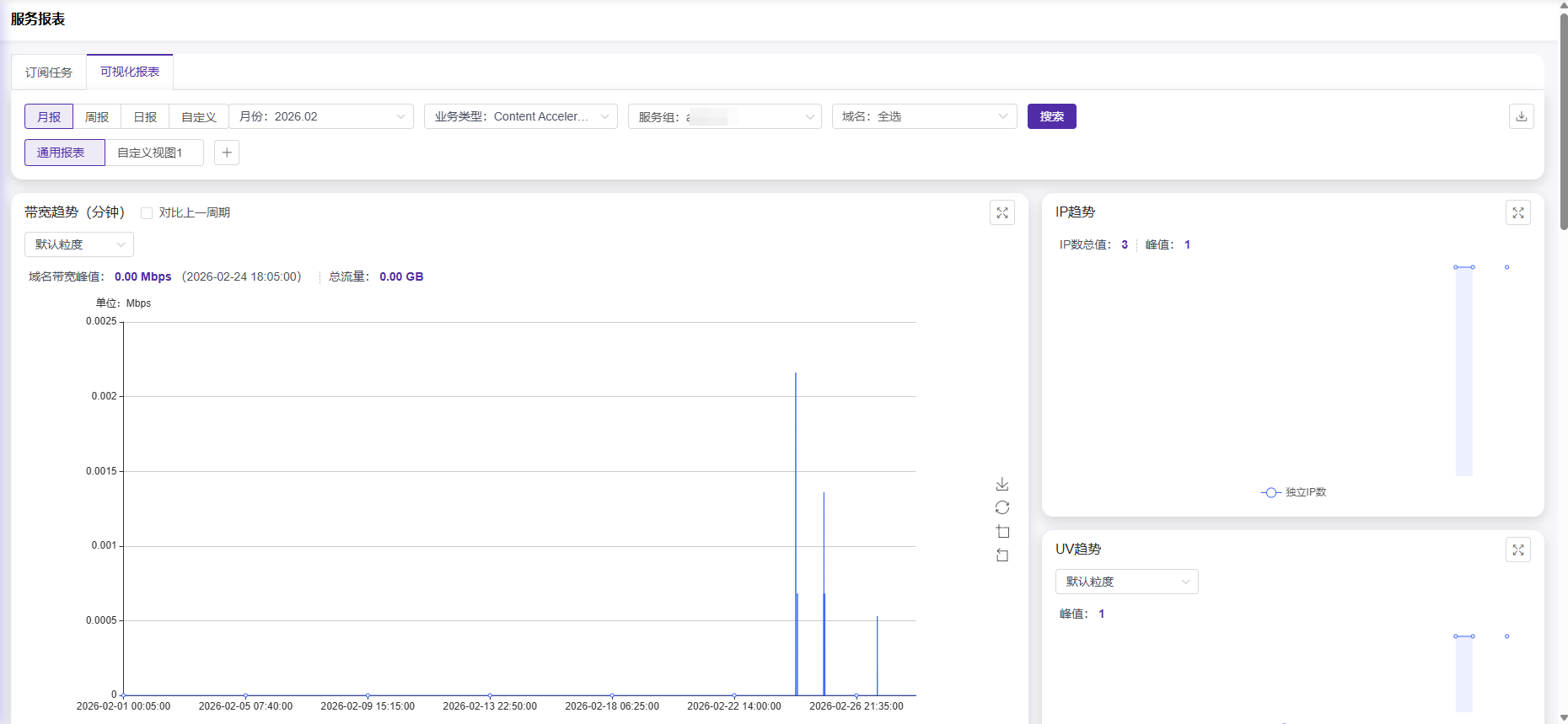Select the 周报 report period
Image resolution: width=1568 pixels, height=724 pixels.
[97, 116]
